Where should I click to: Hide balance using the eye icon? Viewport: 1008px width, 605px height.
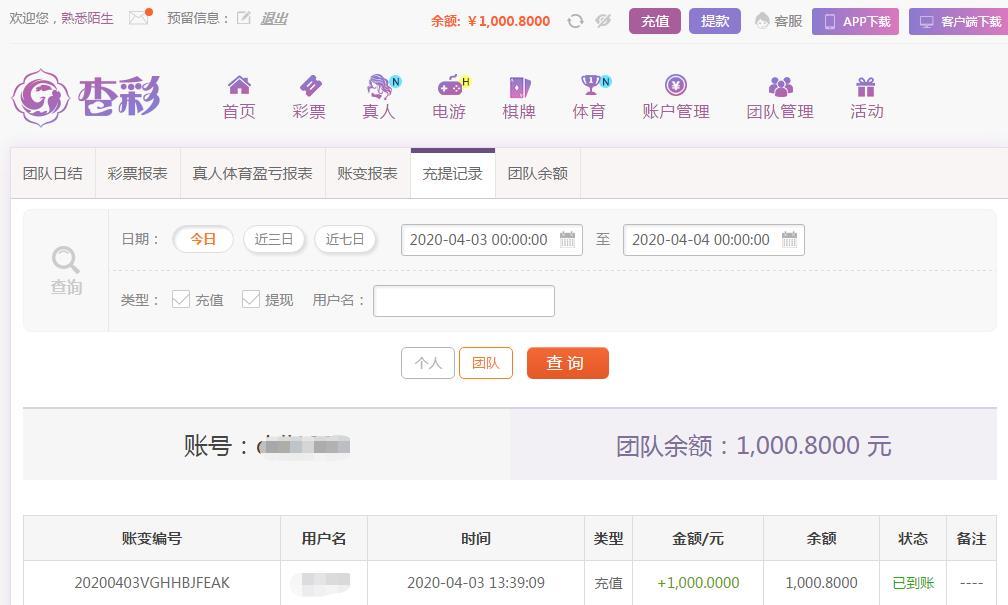(x=603, y=21)
